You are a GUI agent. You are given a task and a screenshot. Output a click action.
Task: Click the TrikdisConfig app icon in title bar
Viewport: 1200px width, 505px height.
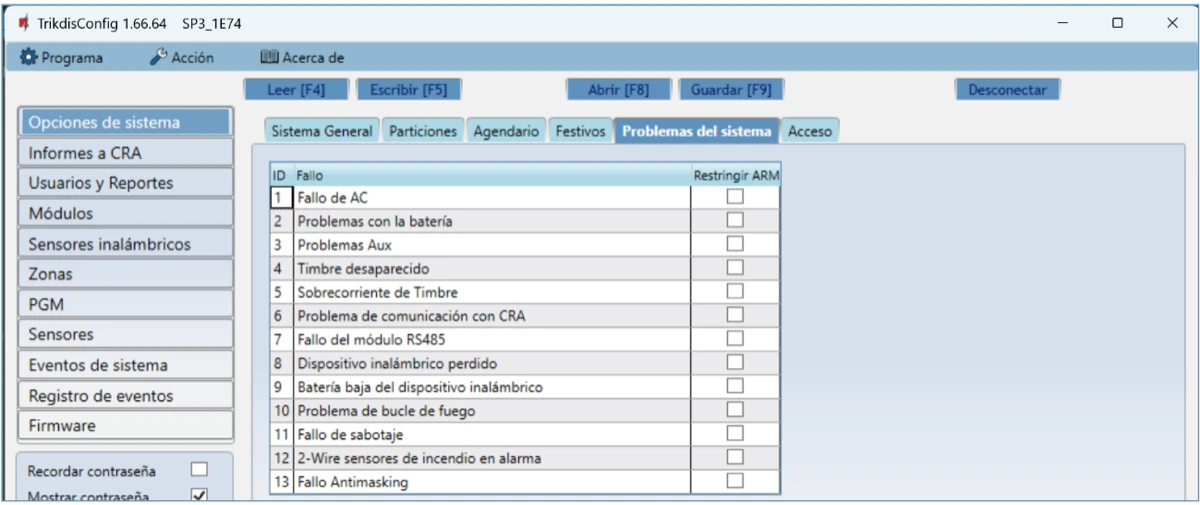(x=23, y=23)
